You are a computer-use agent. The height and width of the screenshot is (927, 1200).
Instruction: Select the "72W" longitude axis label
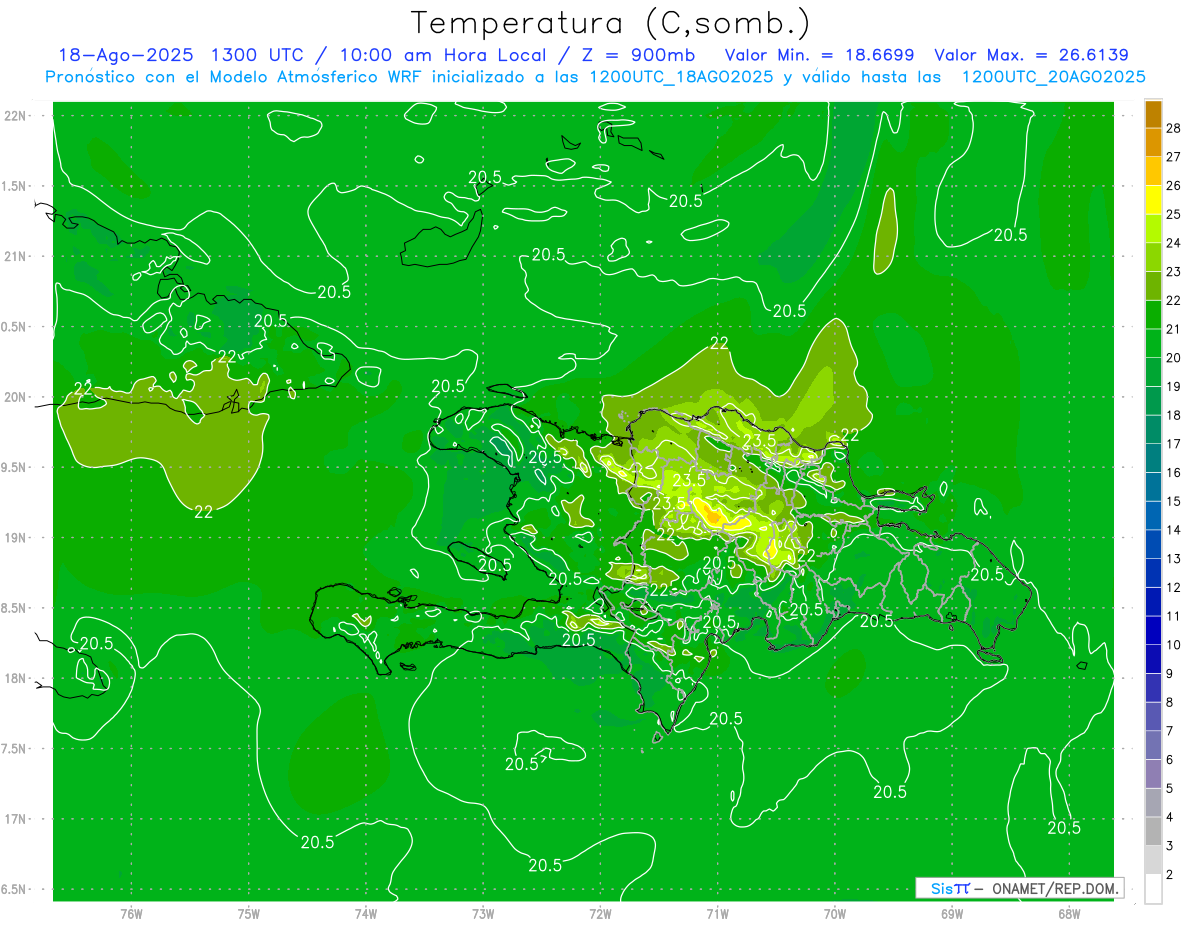click(600, 913)
